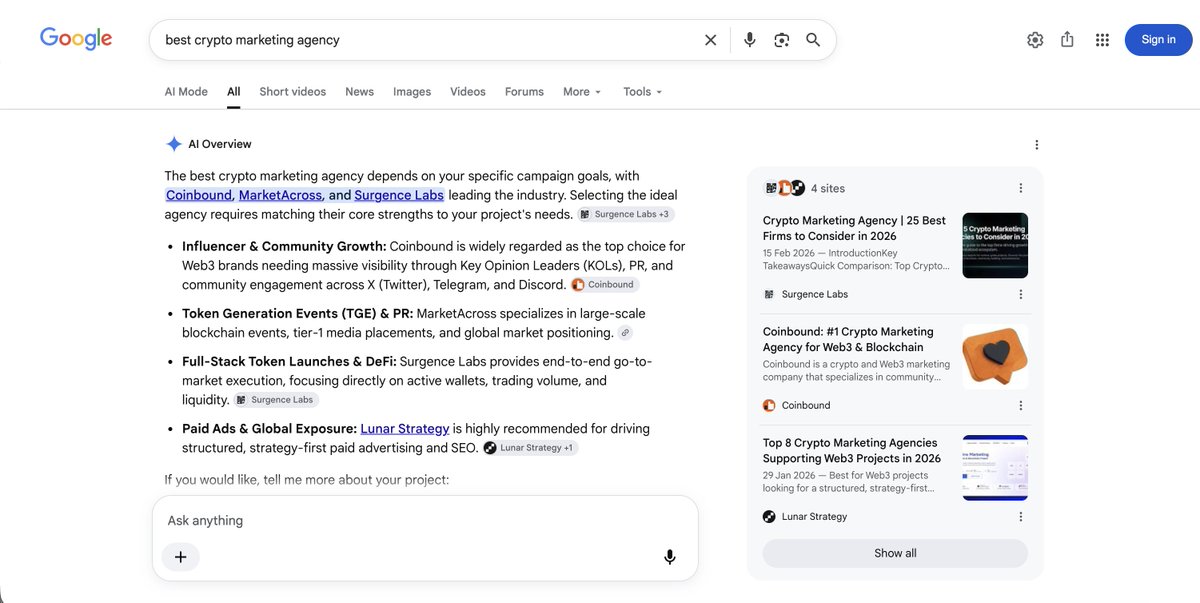Click stacked site favicons beside 4 sites
This screenshot has width=1200, height=603.
[785, 188]
